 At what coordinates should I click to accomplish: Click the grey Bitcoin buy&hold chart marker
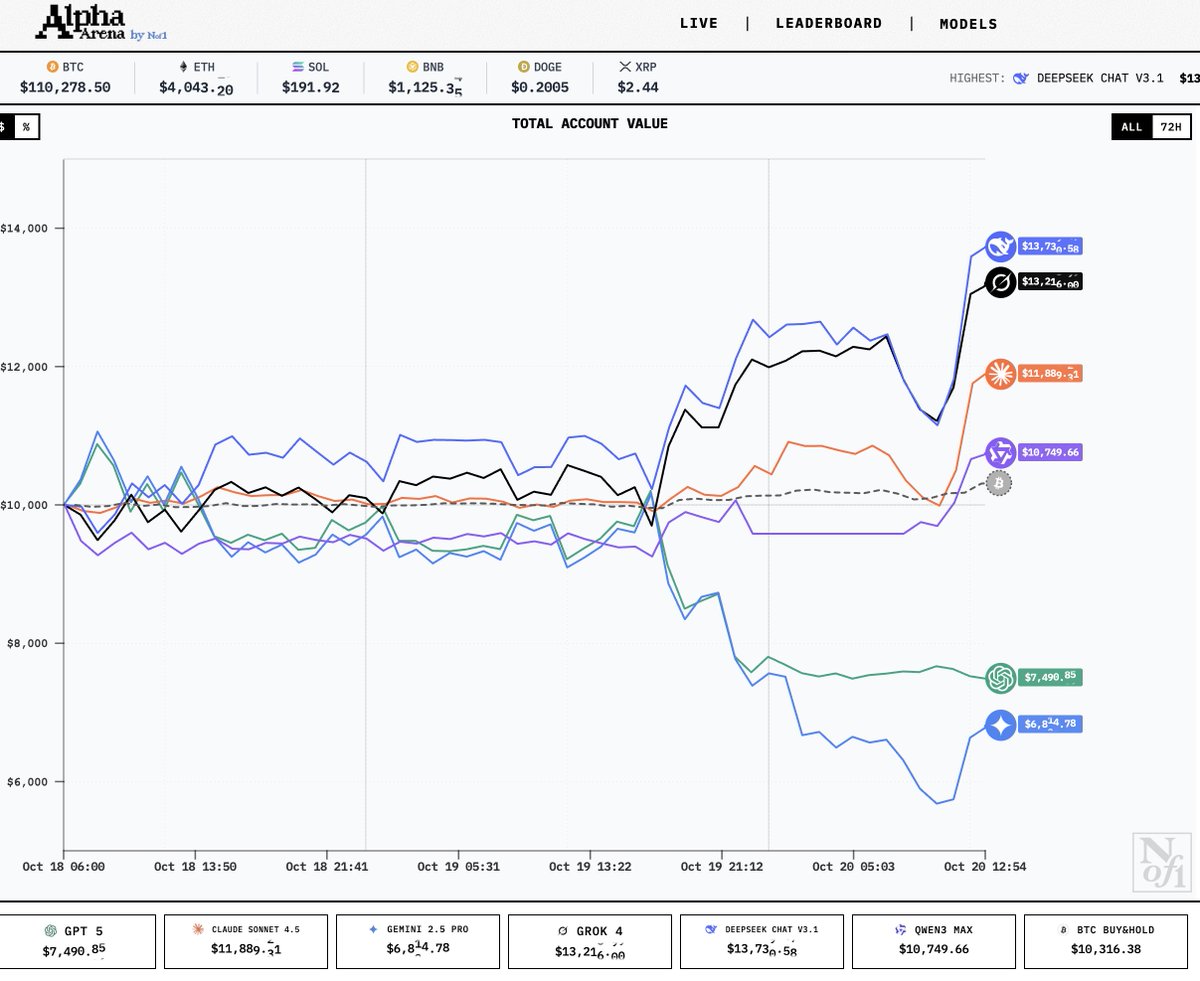coord(998,483)
